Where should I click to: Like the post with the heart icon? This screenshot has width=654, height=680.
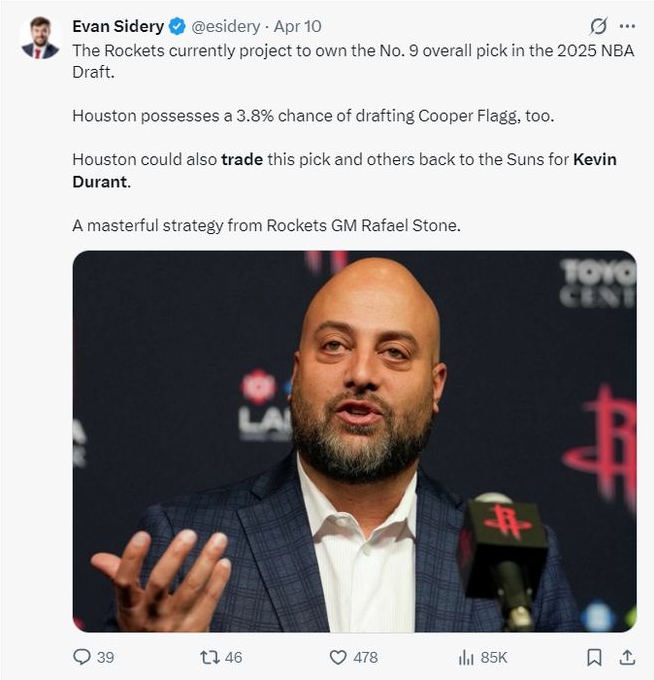tap(338, 657)
